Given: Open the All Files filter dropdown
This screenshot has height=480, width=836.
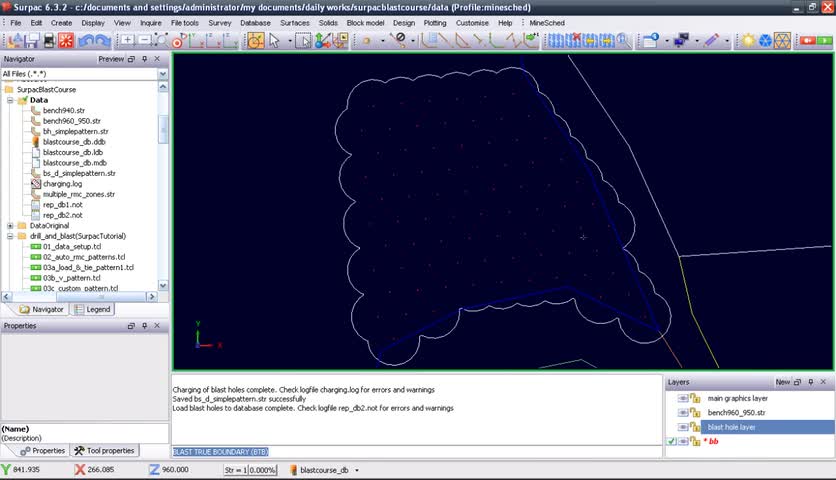Looking at the screenshot, I should [x=163, y=74].
